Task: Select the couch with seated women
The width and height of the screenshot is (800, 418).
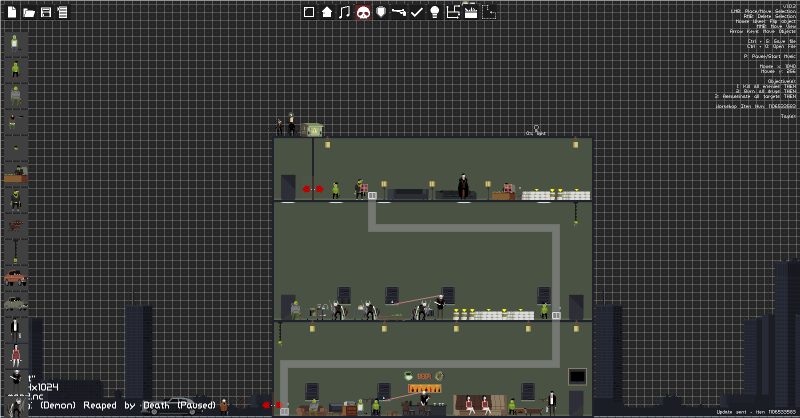Action: 480,404
